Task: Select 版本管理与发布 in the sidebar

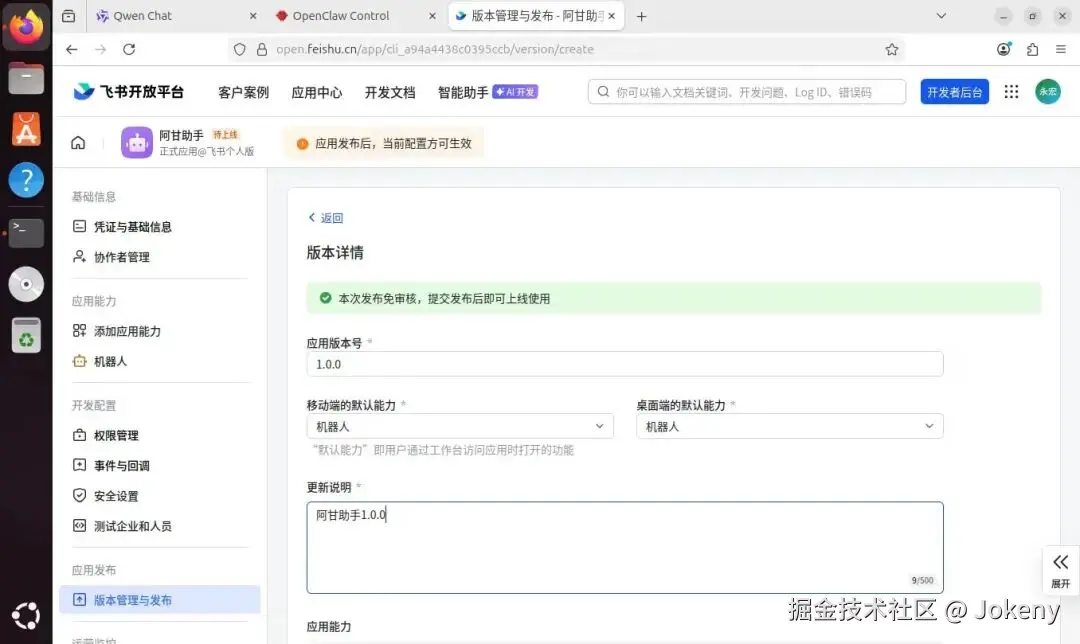Action: (160, 600)
